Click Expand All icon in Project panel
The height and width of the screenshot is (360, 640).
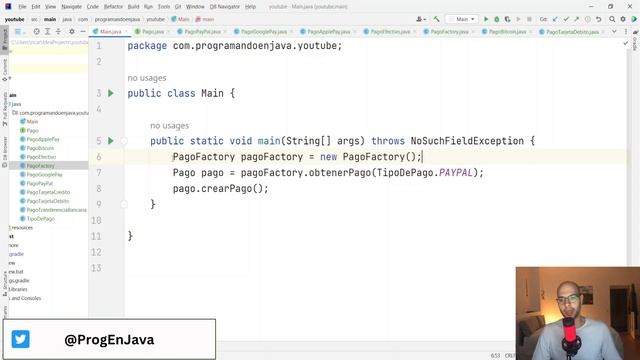(47, 31)
